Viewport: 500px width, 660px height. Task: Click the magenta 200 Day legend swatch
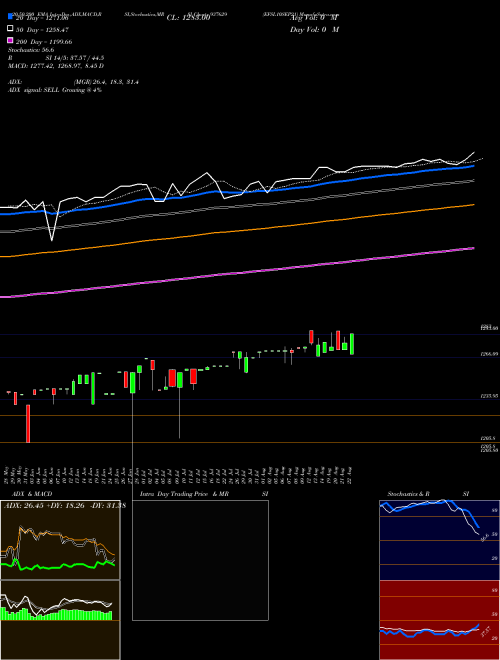11,40
